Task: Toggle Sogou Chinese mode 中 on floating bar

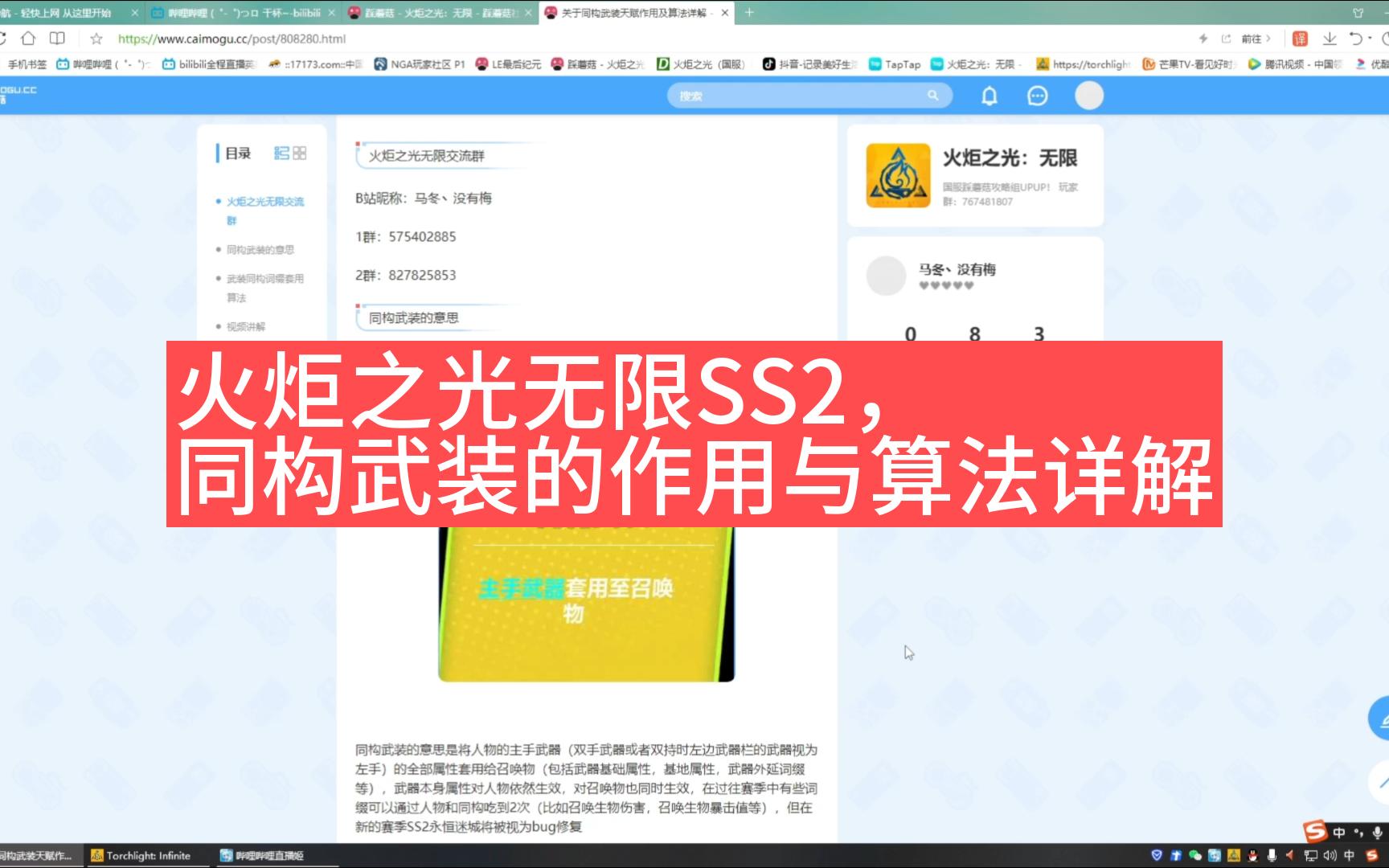Action: tap(1339, 833)
